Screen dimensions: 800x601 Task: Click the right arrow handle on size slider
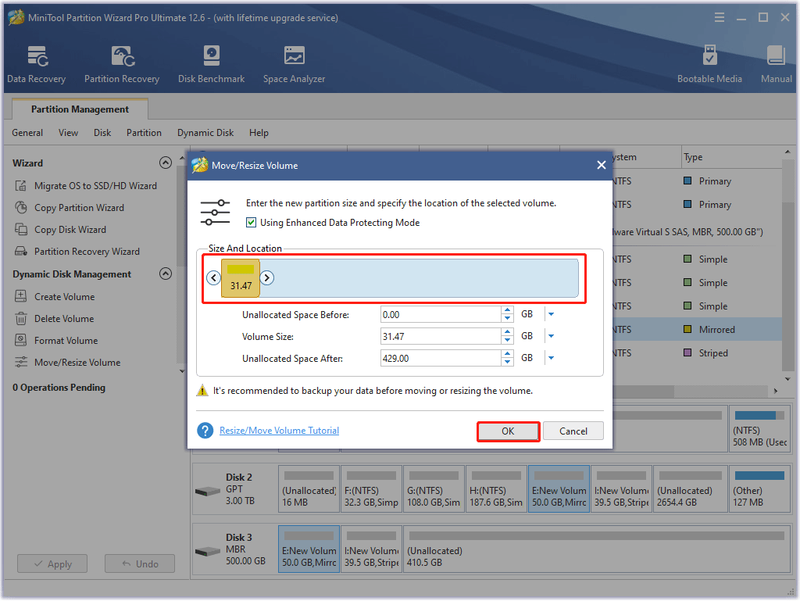click(x=267, y=278)
